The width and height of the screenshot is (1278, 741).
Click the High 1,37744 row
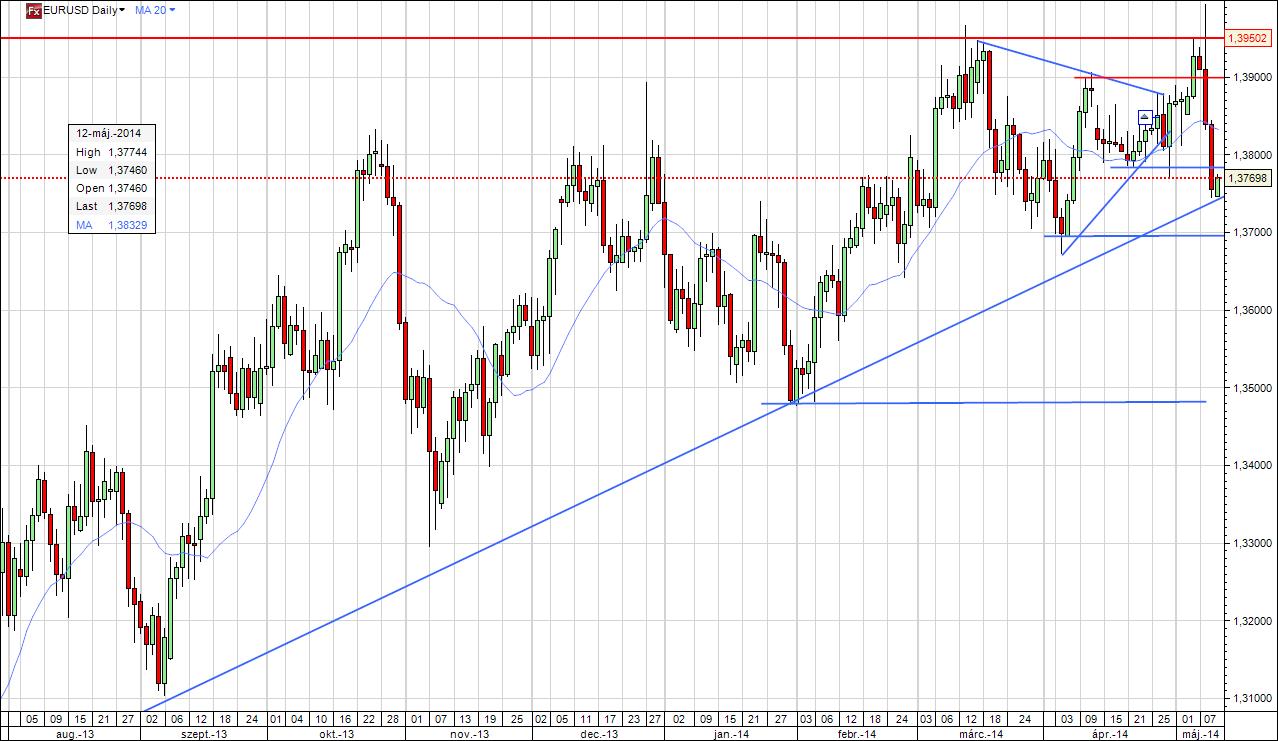[111, 152]
